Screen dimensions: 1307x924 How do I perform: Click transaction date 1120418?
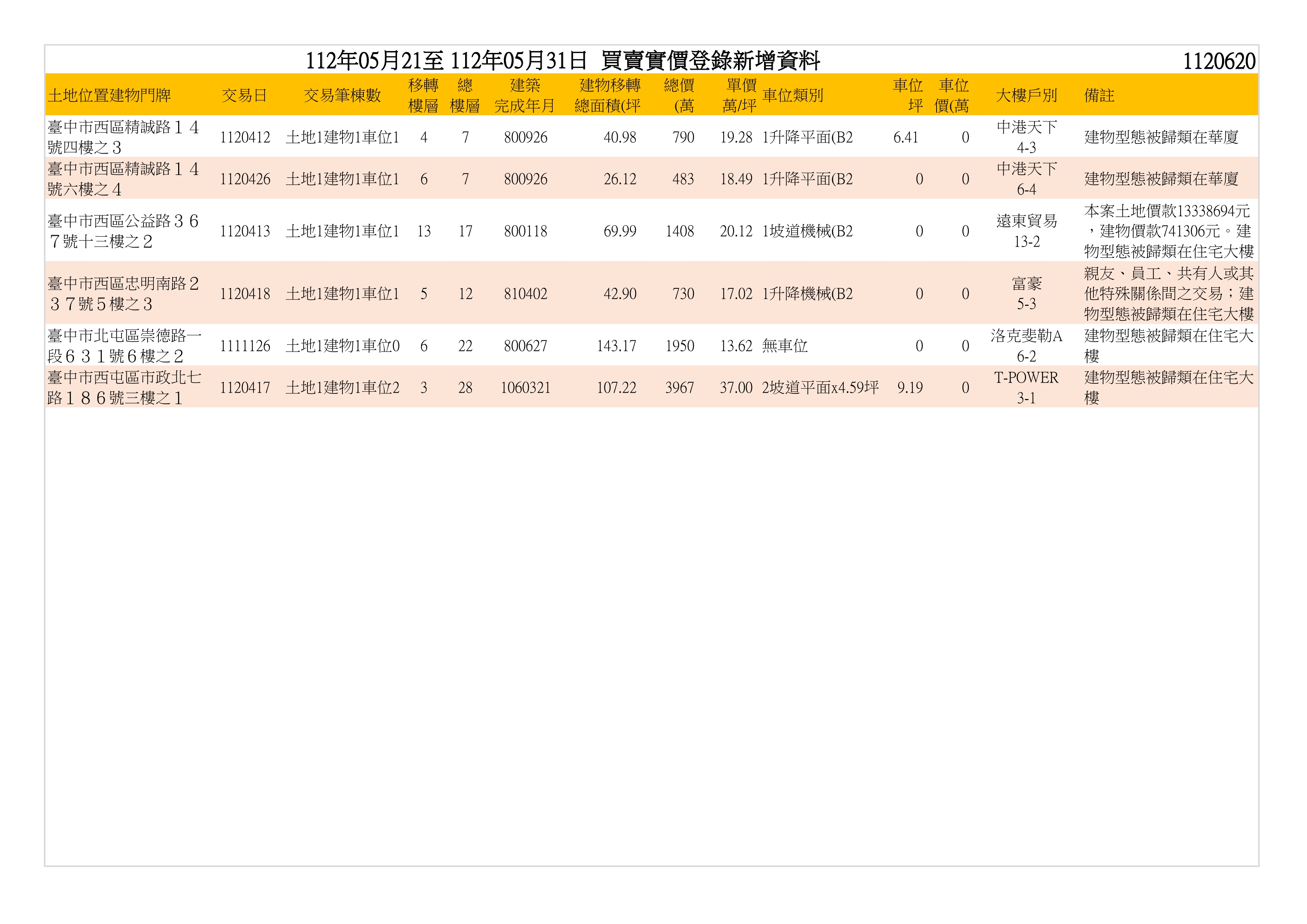coord(245,294)
